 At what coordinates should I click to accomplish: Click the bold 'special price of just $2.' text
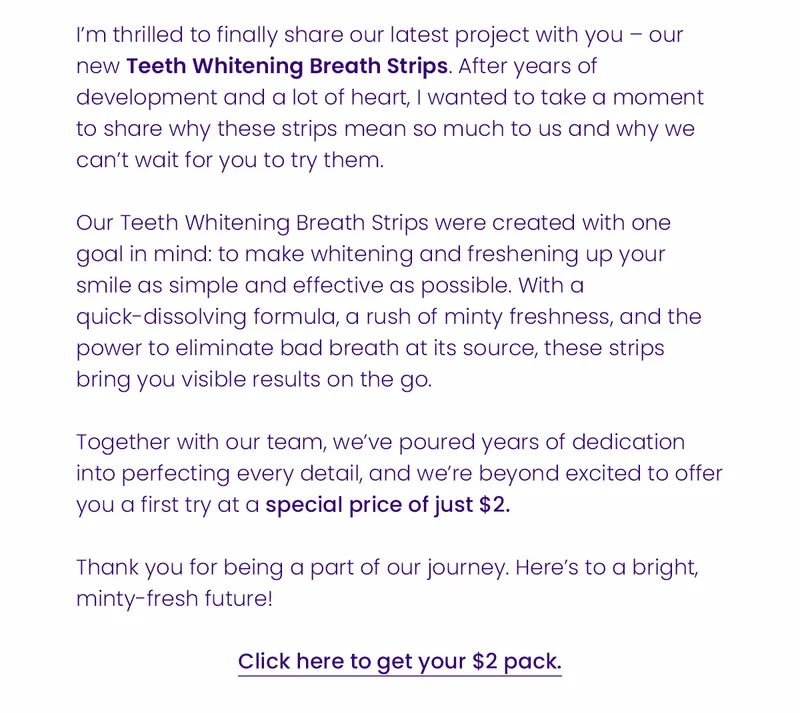(388, 505)
